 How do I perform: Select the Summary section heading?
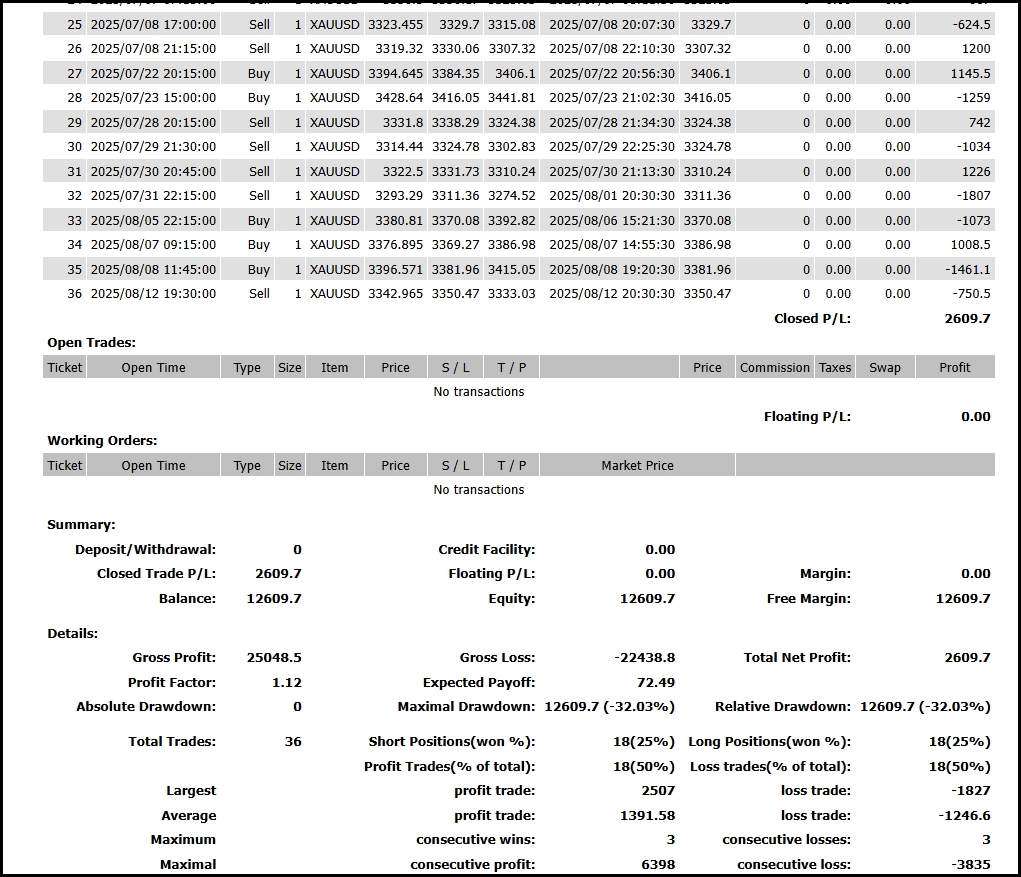(81, 525)
